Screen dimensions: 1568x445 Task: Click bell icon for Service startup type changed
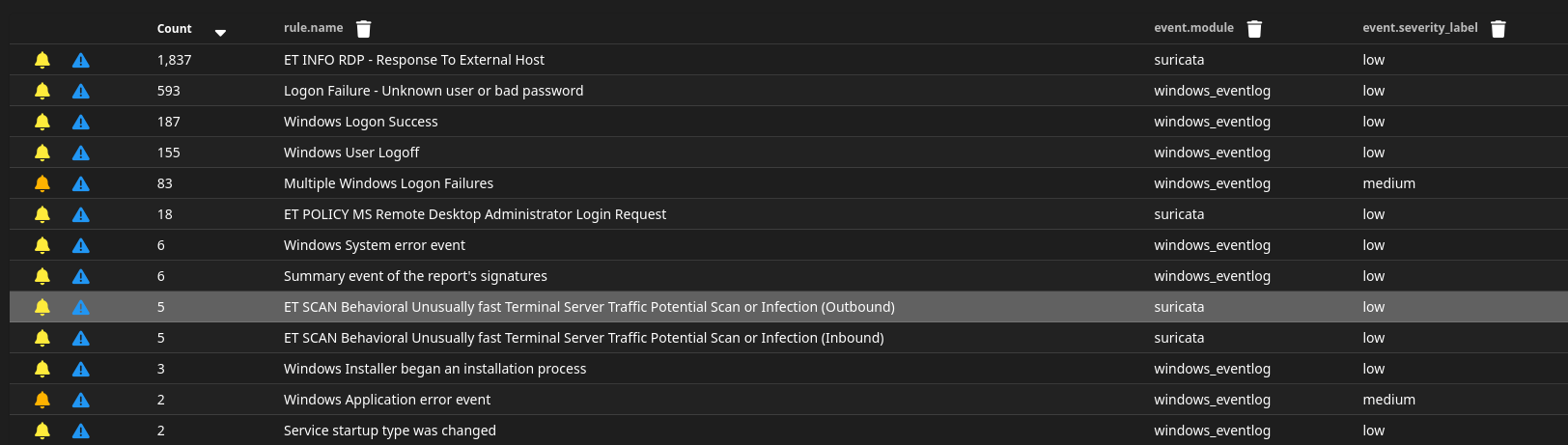(42, 431)
